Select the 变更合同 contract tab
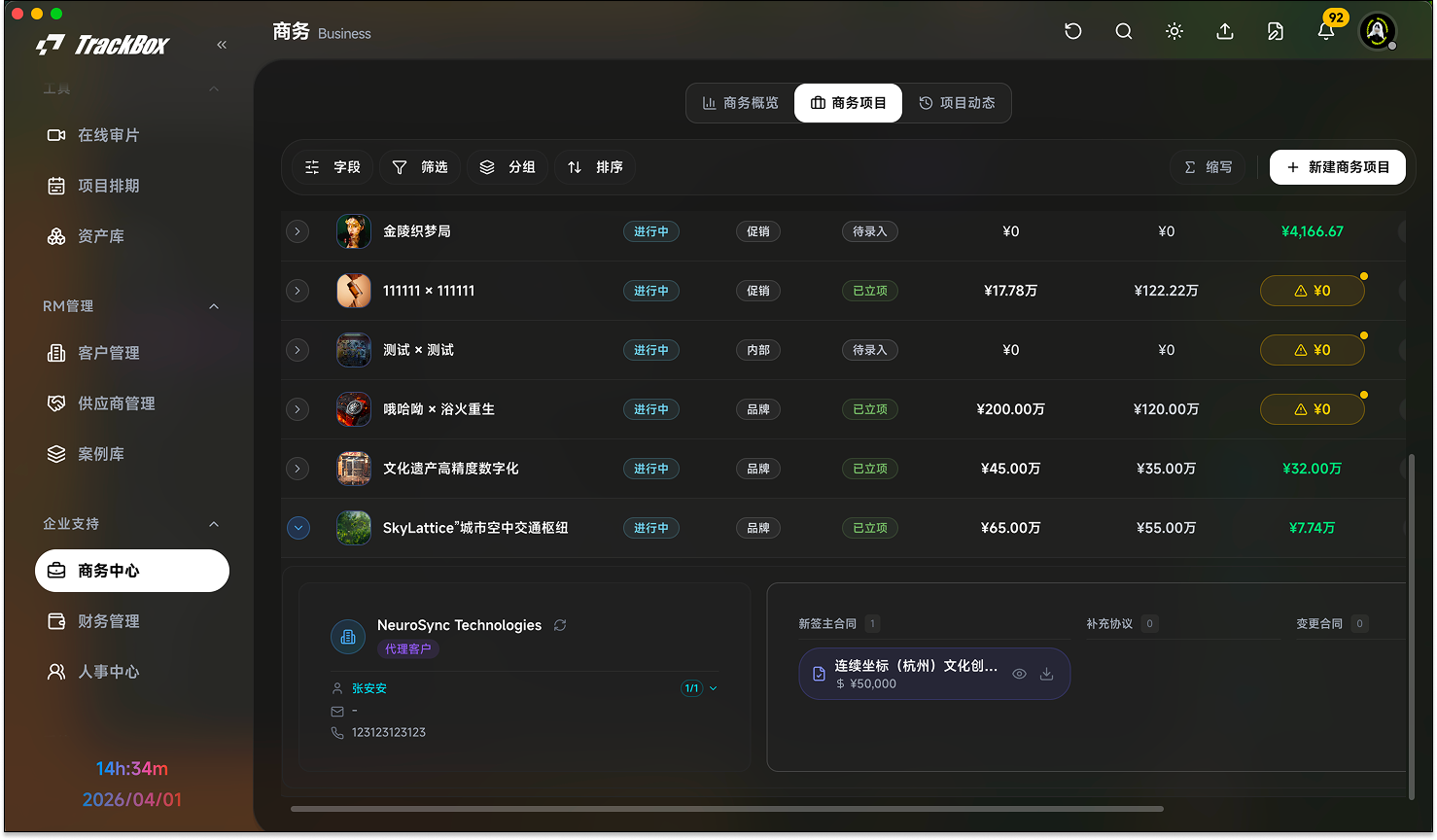The image size is (1437, 840). 1332,624
